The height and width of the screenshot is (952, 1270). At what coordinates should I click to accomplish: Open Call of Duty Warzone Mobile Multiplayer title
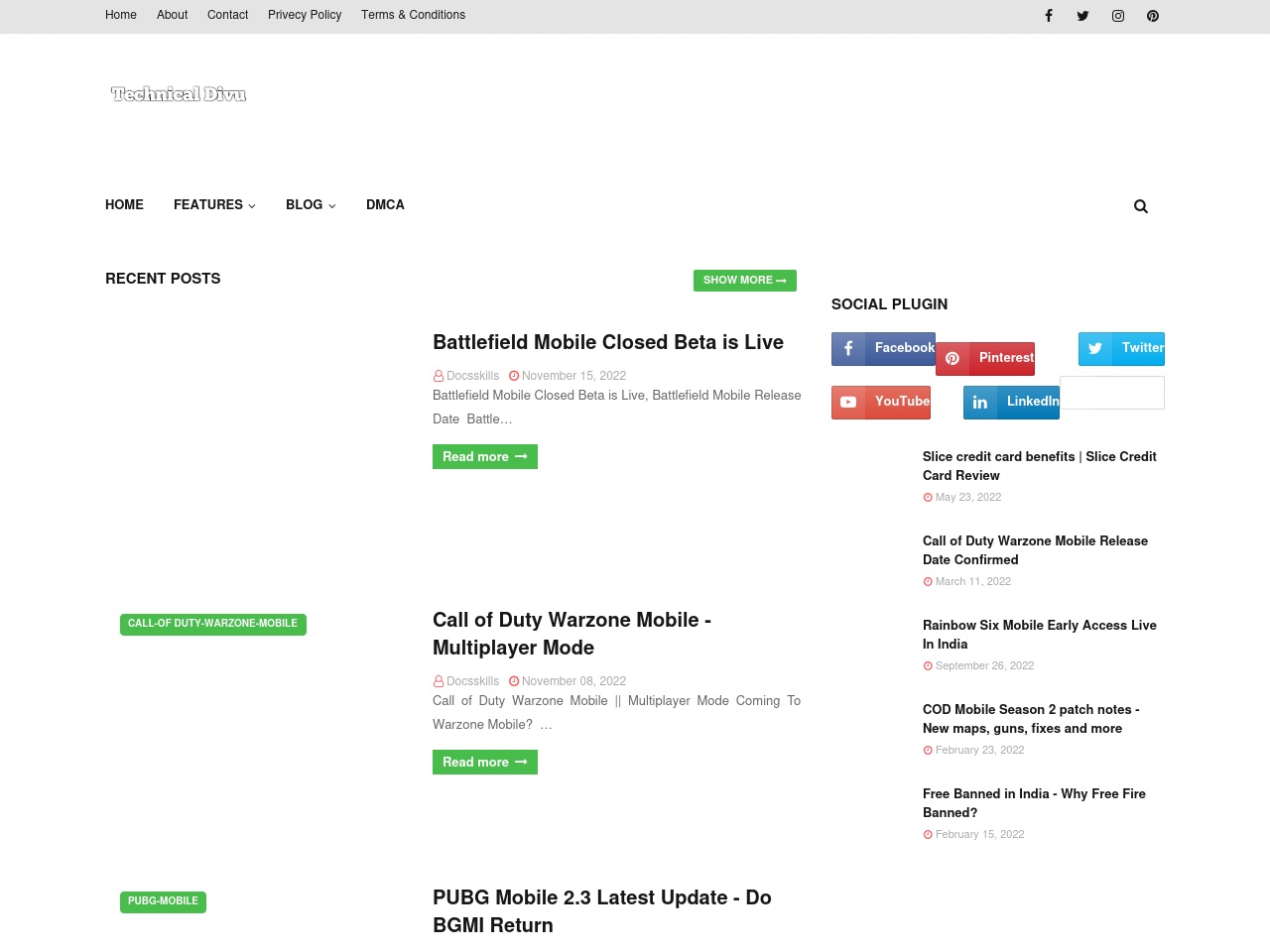571,634
